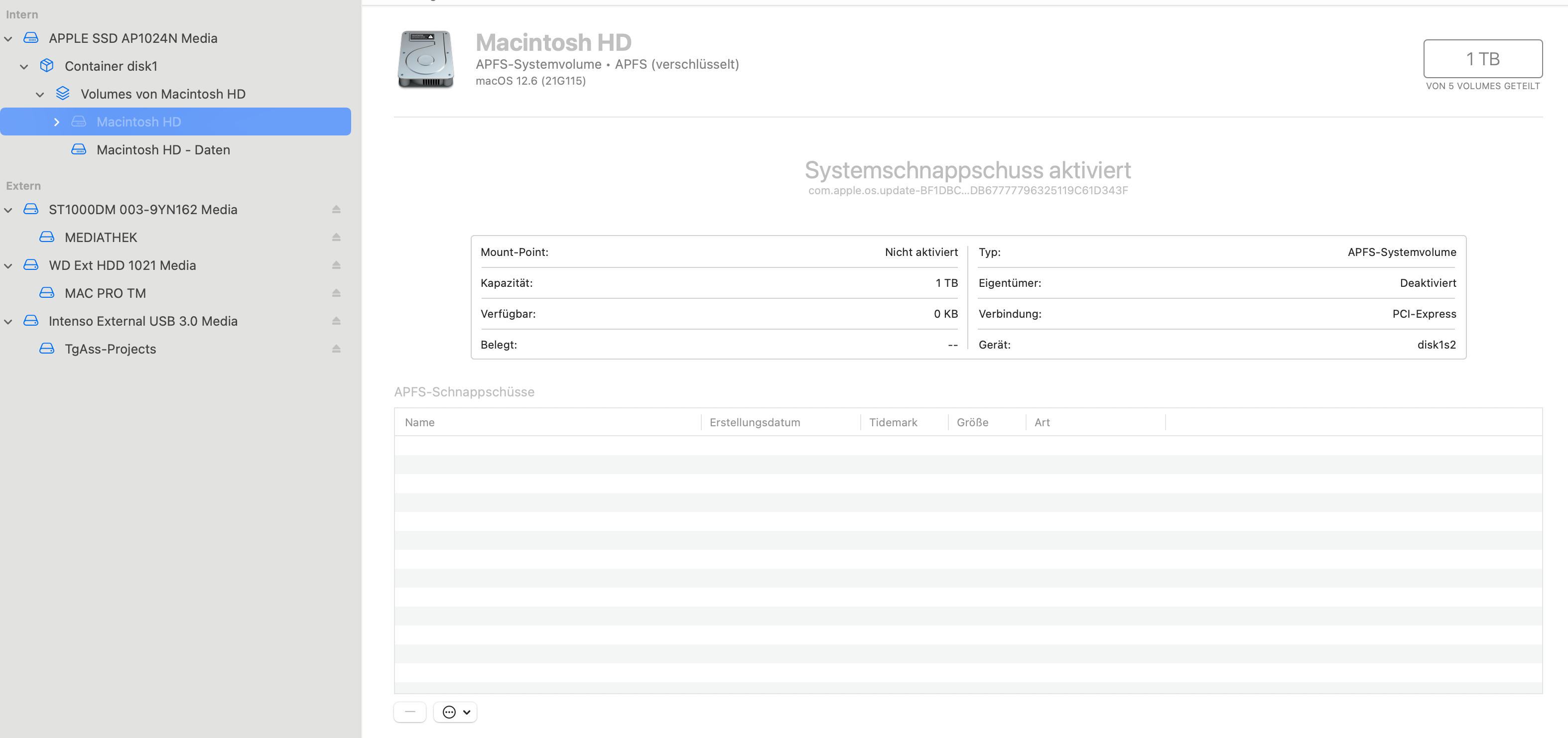Click eject icon for MAC PRO TM
The width and height of the screenshot is (1568, 738).
[x=336, y=293]
